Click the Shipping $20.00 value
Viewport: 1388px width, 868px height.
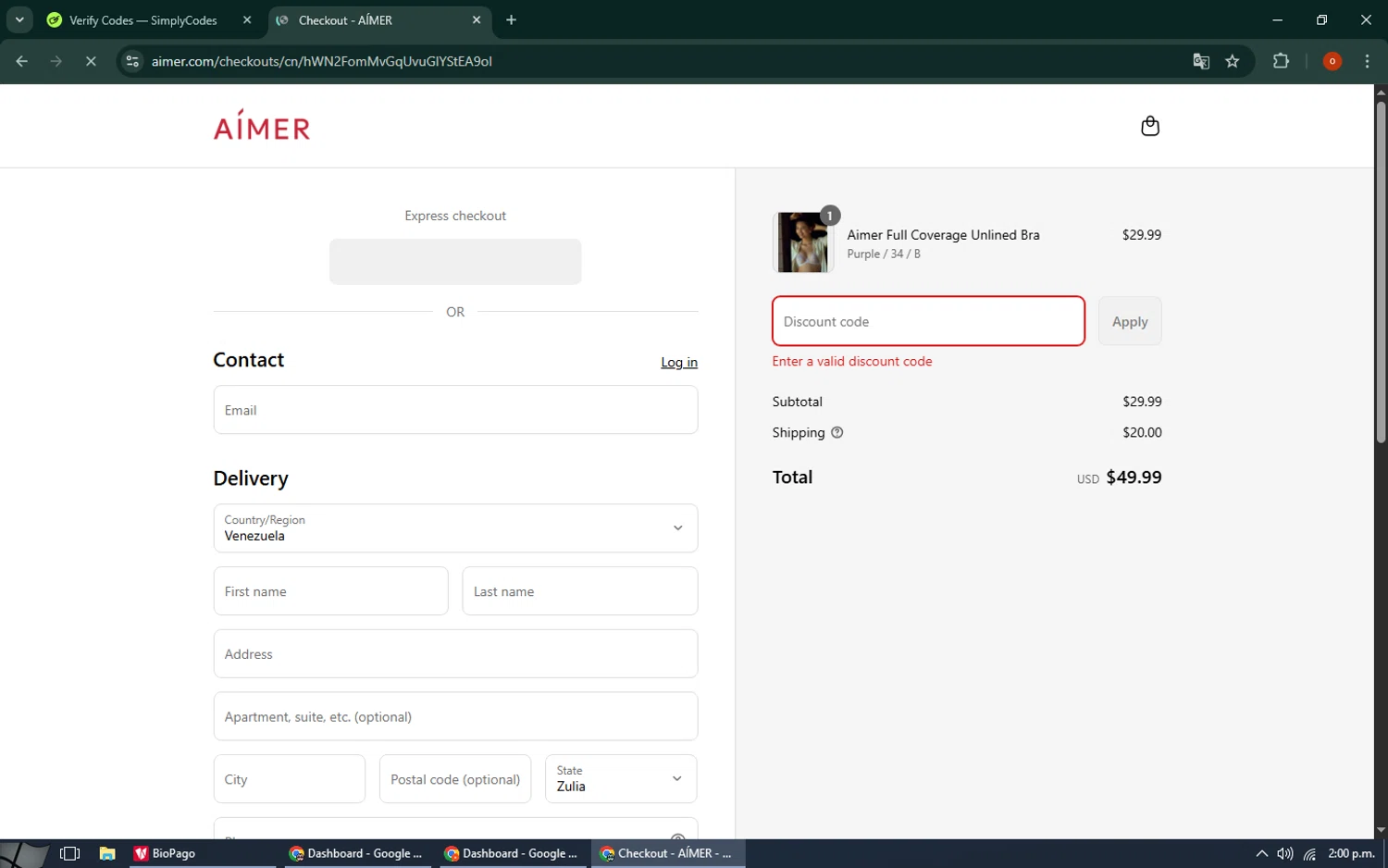(x=1142, y=432)
